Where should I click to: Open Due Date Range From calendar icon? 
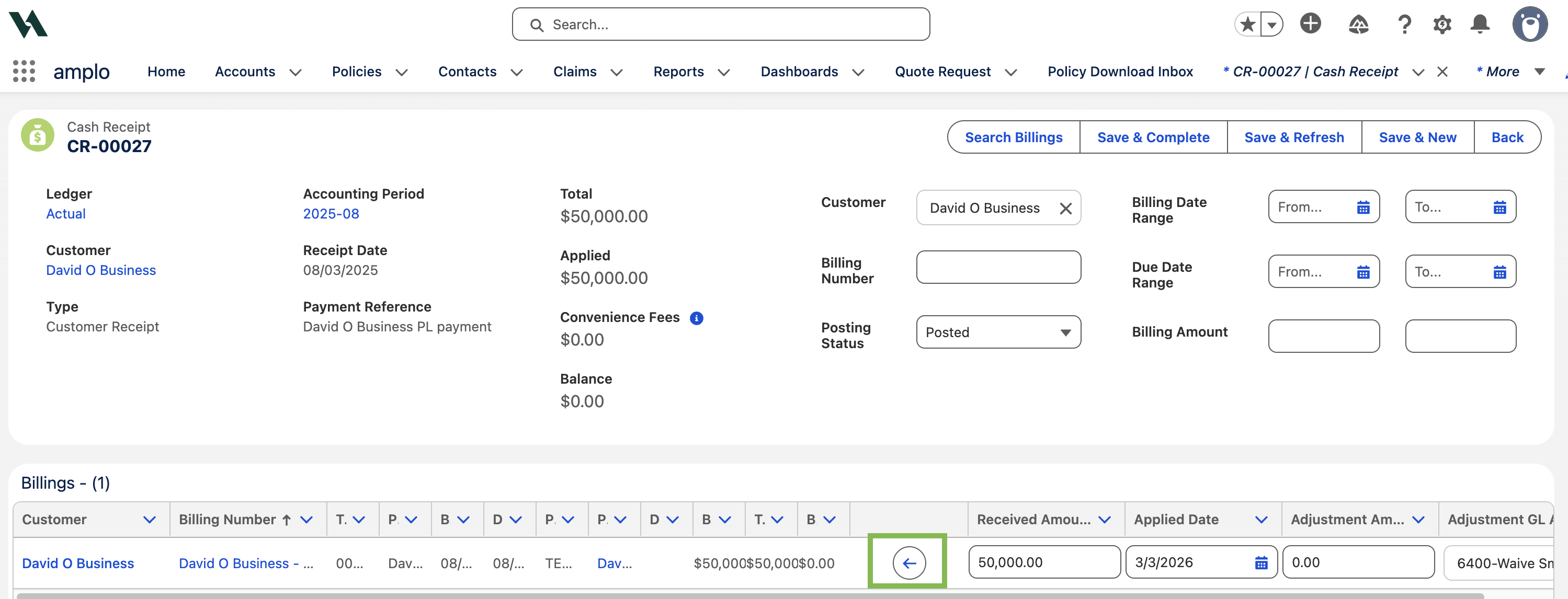click(1363, 272)
